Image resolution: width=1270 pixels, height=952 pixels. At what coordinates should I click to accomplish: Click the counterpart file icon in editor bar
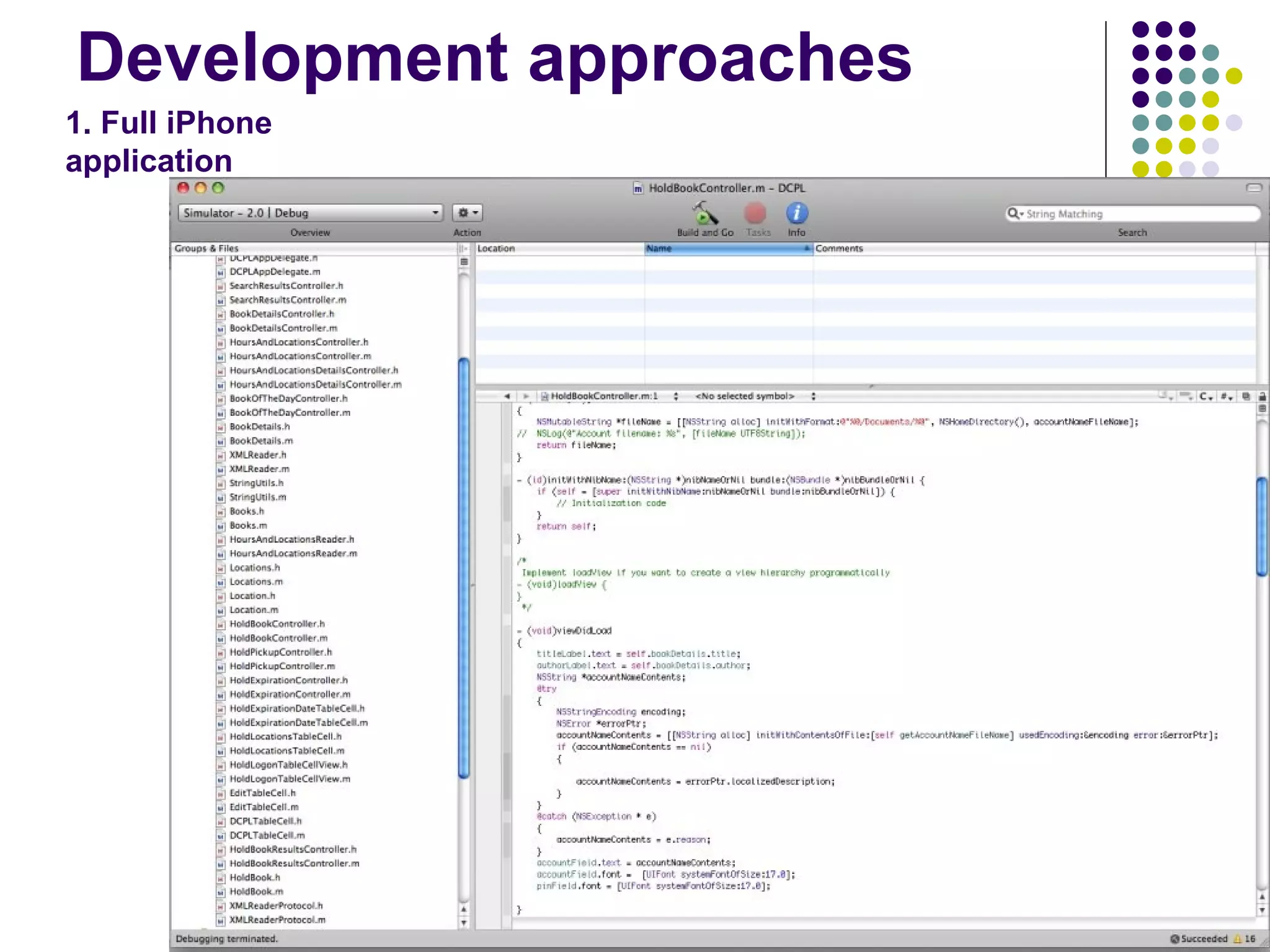click(x=1246, y=397)
